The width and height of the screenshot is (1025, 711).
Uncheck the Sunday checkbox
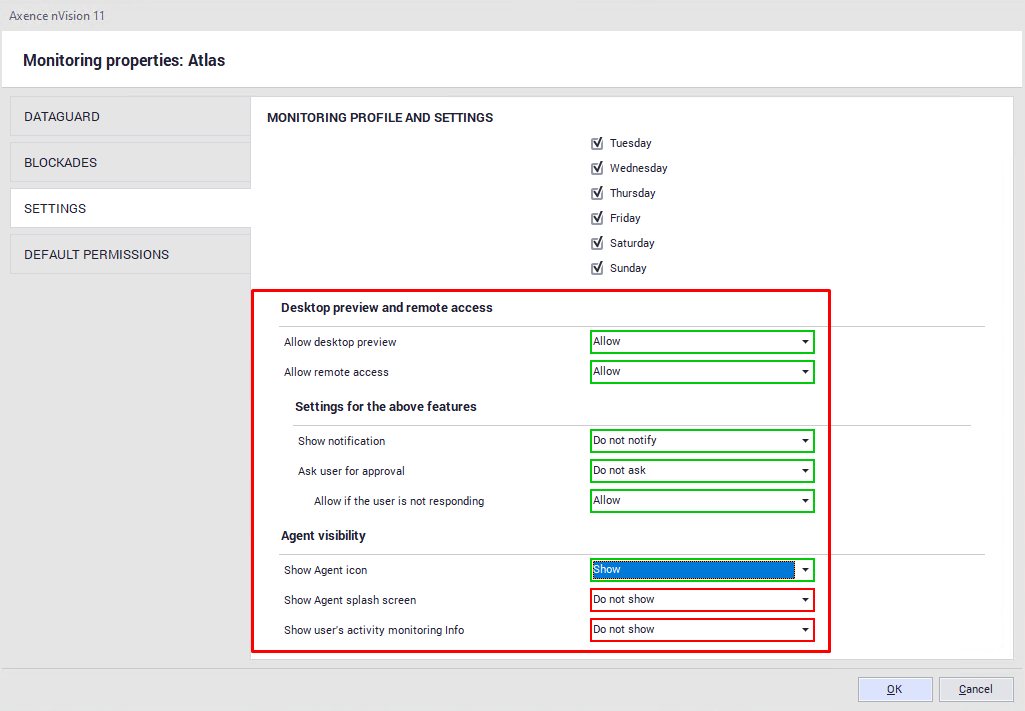597,268
